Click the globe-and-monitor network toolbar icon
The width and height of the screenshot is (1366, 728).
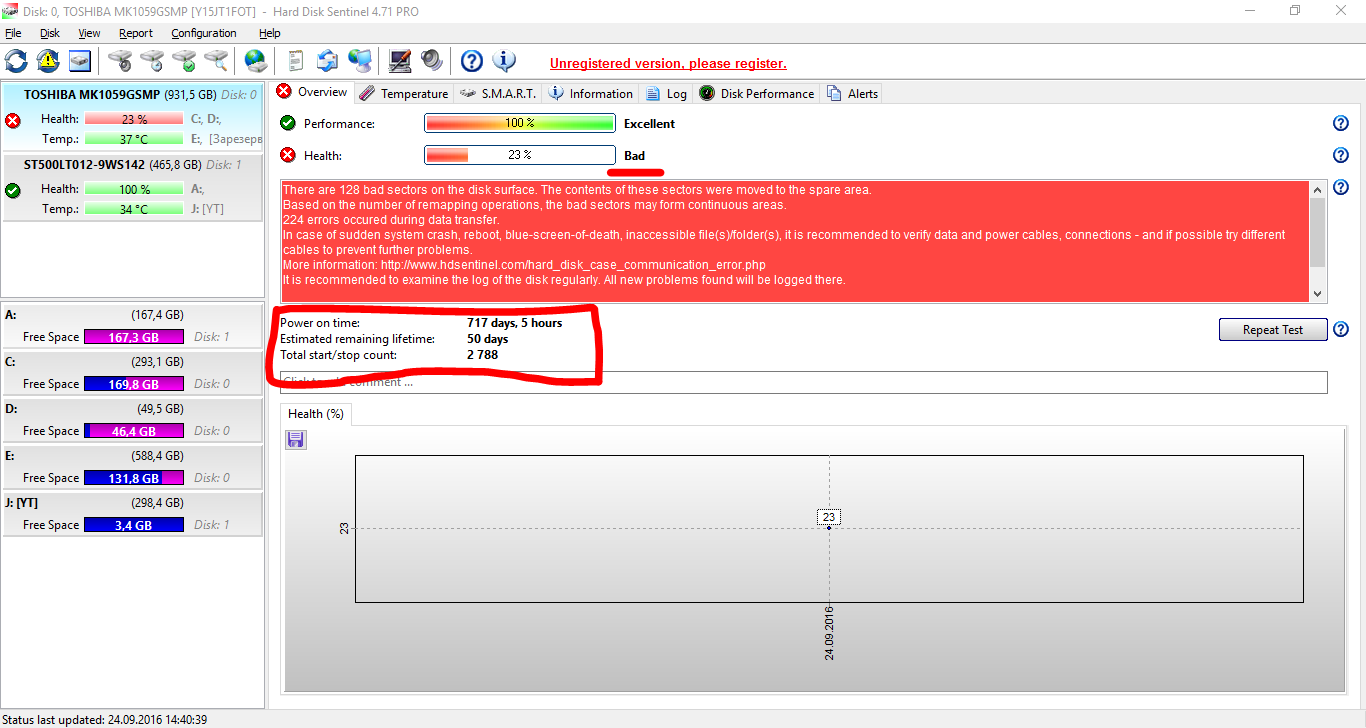(360, 61)
